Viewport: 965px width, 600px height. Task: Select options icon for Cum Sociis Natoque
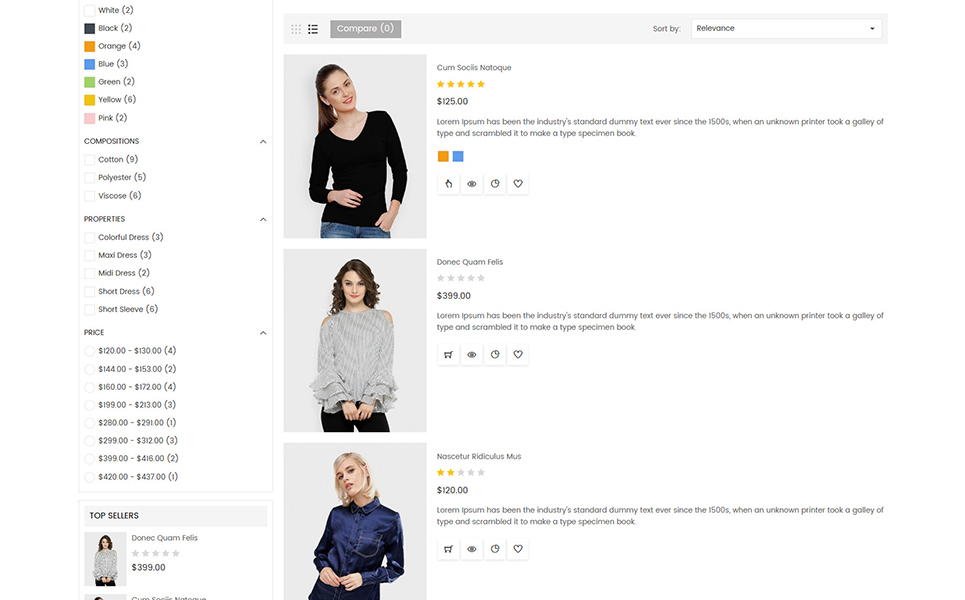[449, 183]
